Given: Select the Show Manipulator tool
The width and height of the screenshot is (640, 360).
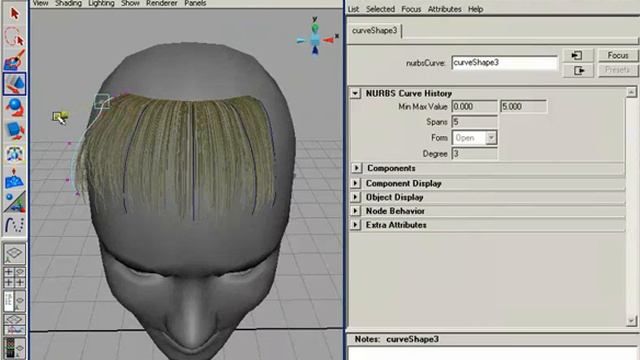Looking at the screenshot, I should coord(15,202).
